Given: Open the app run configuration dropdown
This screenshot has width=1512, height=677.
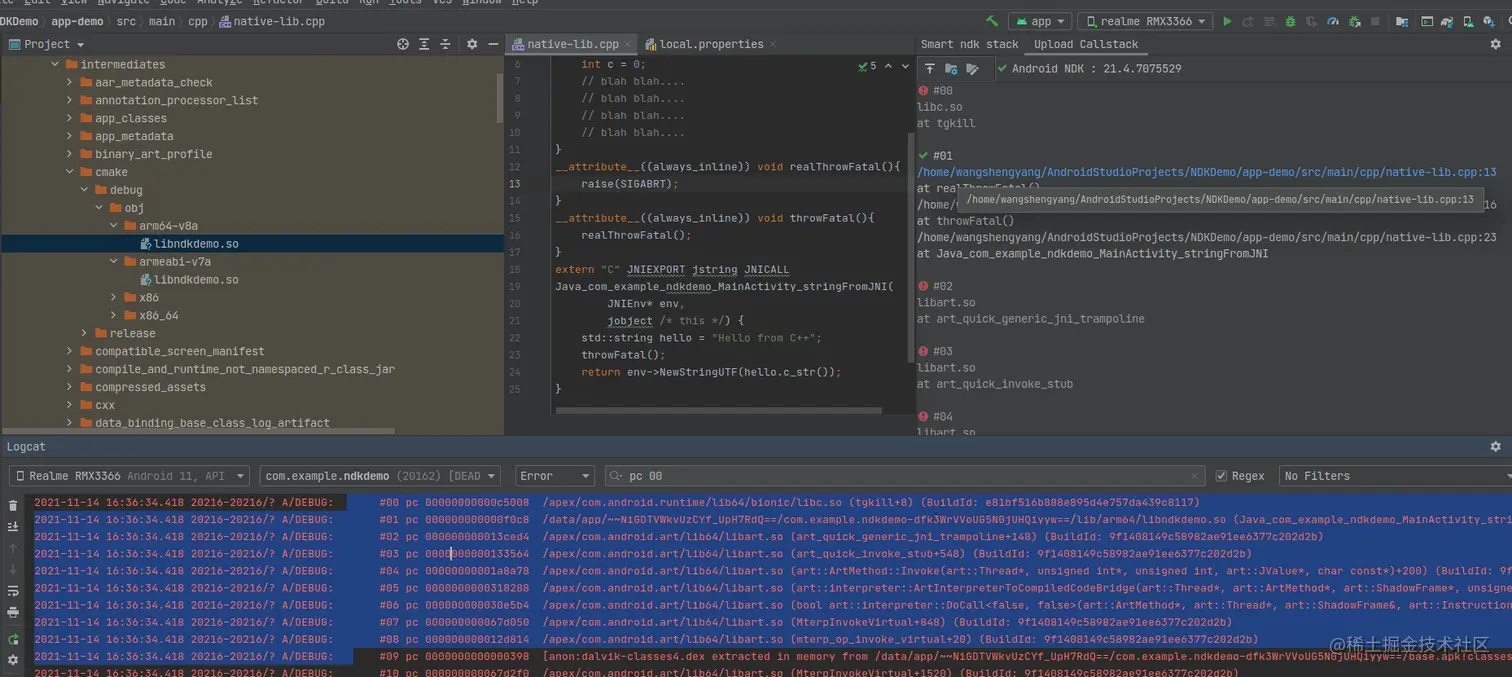Looking at the screenshot, I should pos(1041,21).
